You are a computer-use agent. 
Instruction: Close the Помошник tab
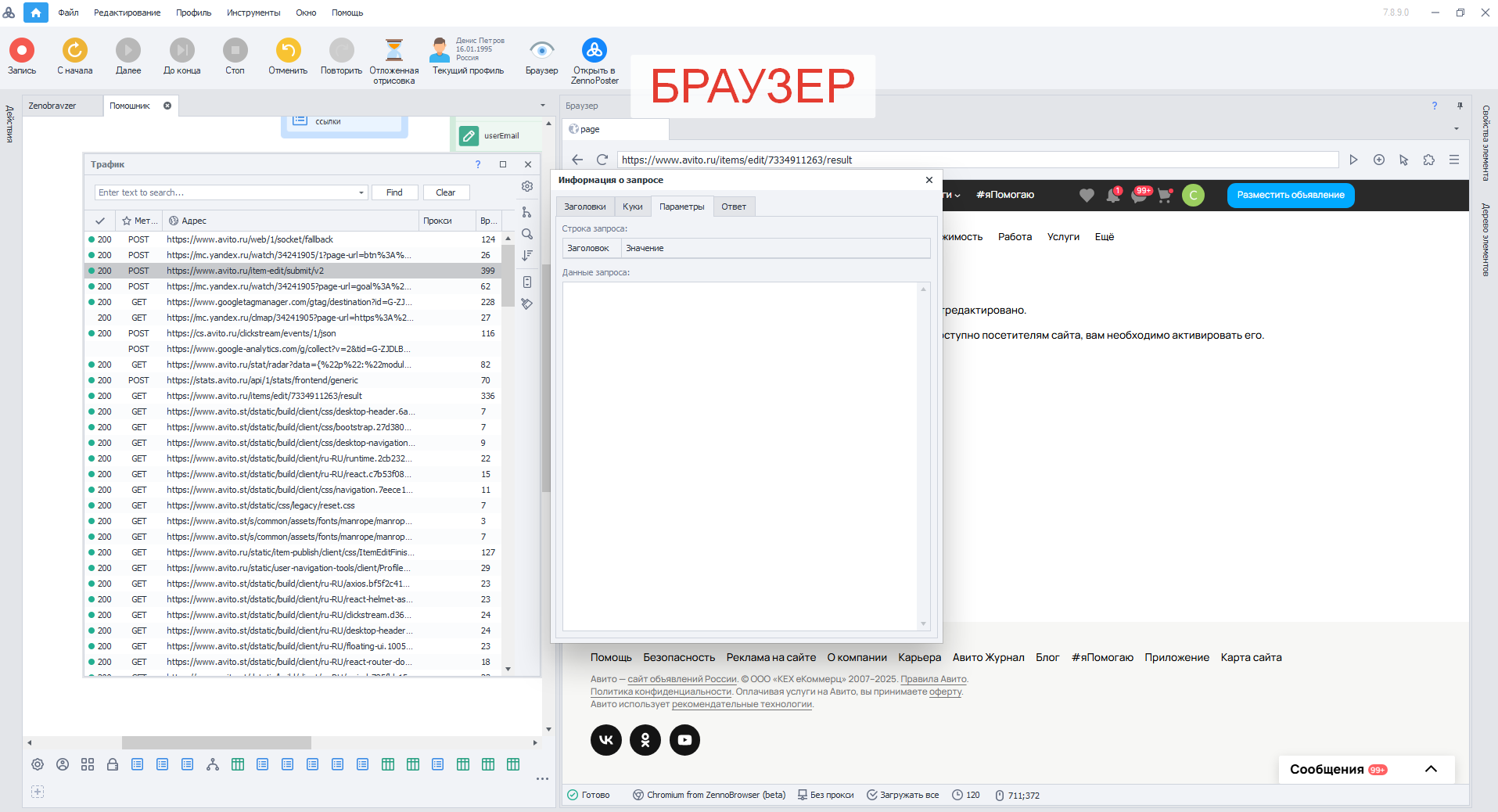[x=167, y=106]
